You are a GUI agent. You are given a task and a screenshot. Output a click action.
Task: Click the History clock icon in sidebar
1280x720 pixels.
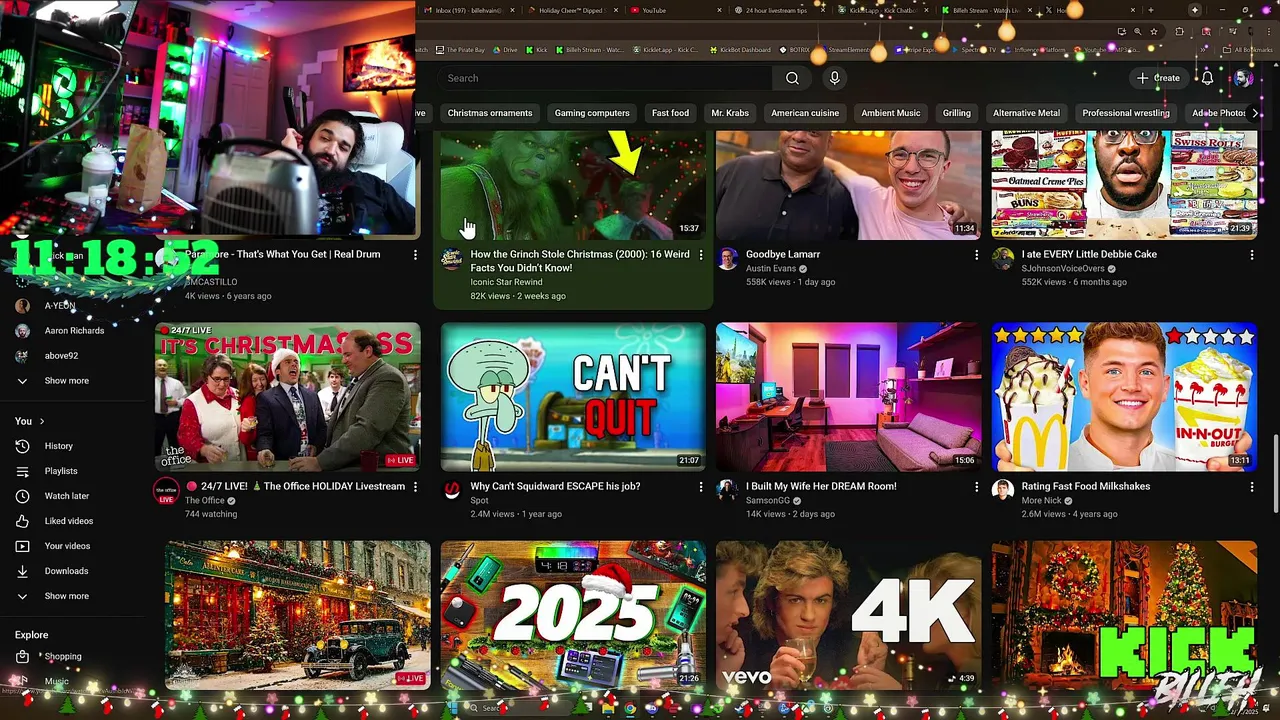(22, 446)
